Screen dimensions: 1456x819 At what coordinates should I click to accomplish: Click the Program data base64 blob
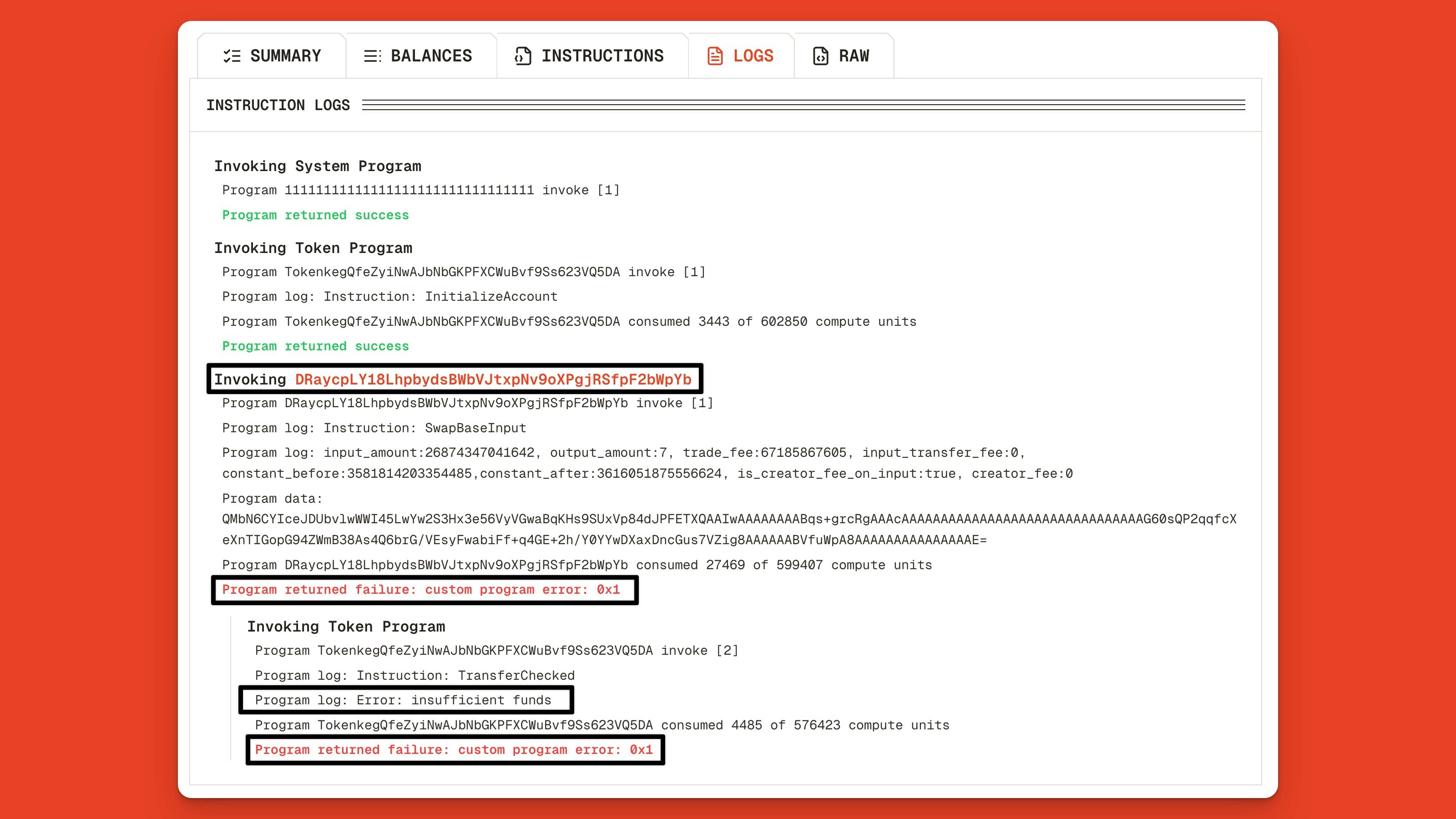[x=723, y=519]
